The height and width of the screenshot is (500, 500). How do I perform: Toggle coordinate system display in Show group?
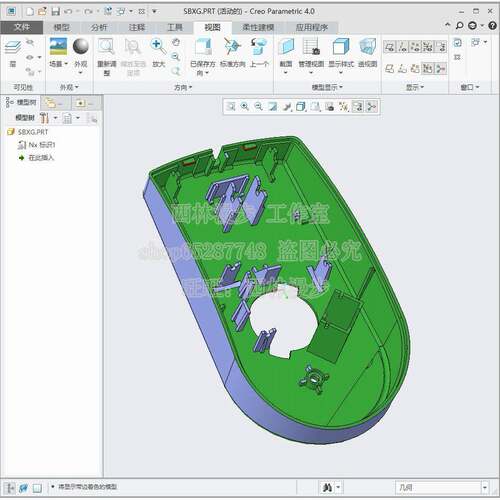click(428, 47)
